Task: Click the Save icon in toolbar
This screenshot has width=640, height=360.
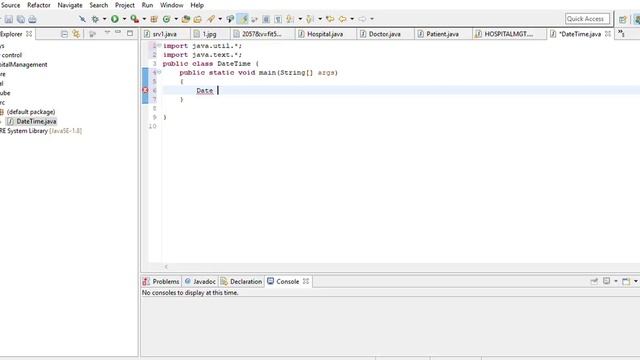Action: pyautogui.click(x=9, y=19)
